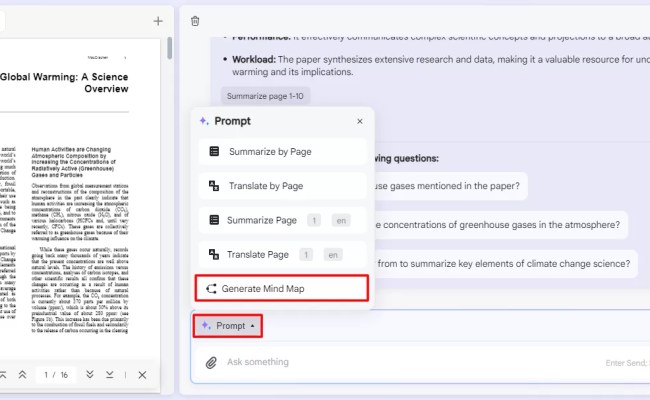The height and width of the screenshot is (400, 650).
Task: Click the Translate by Page icon
Action: (214, 186)
